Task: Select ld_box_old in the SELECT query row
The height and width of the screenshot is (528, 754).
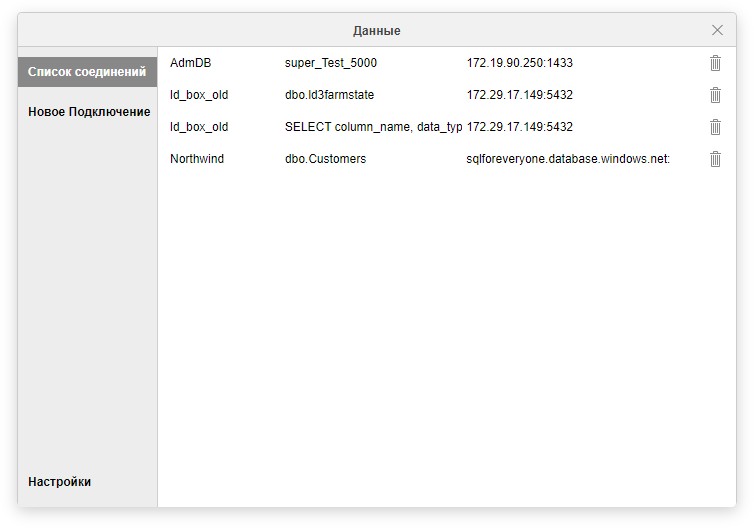Action: coord(199,127)
